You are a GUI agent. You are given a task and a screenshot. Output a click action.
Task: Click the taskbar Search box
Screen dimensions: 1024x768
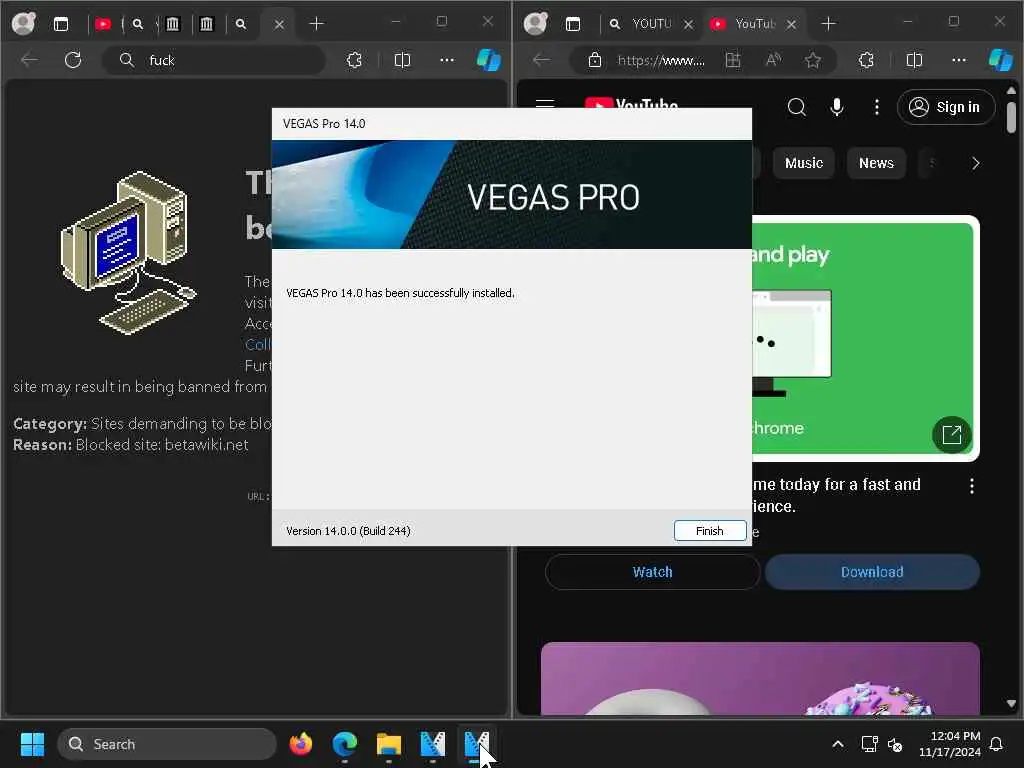coord(167,744)
